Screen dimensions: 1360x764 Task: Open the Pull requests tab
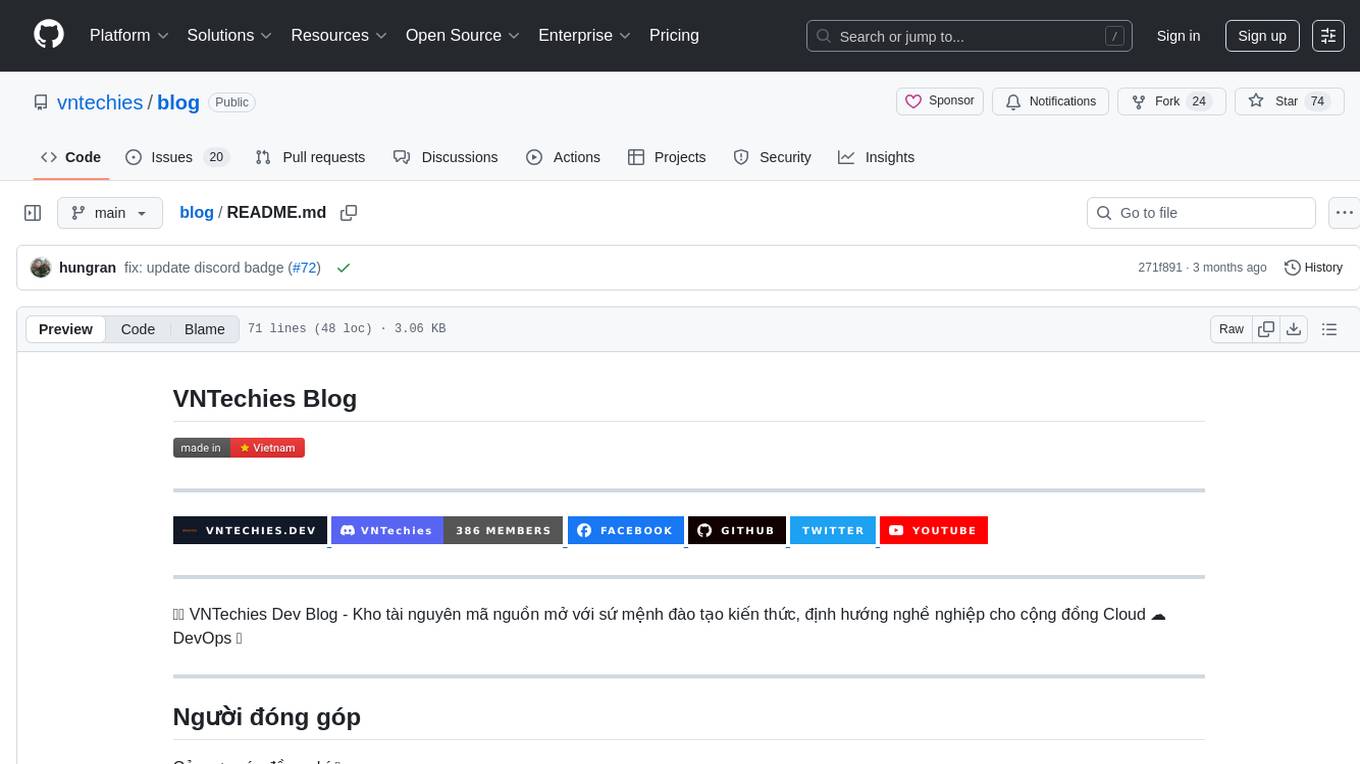point(310,157)
